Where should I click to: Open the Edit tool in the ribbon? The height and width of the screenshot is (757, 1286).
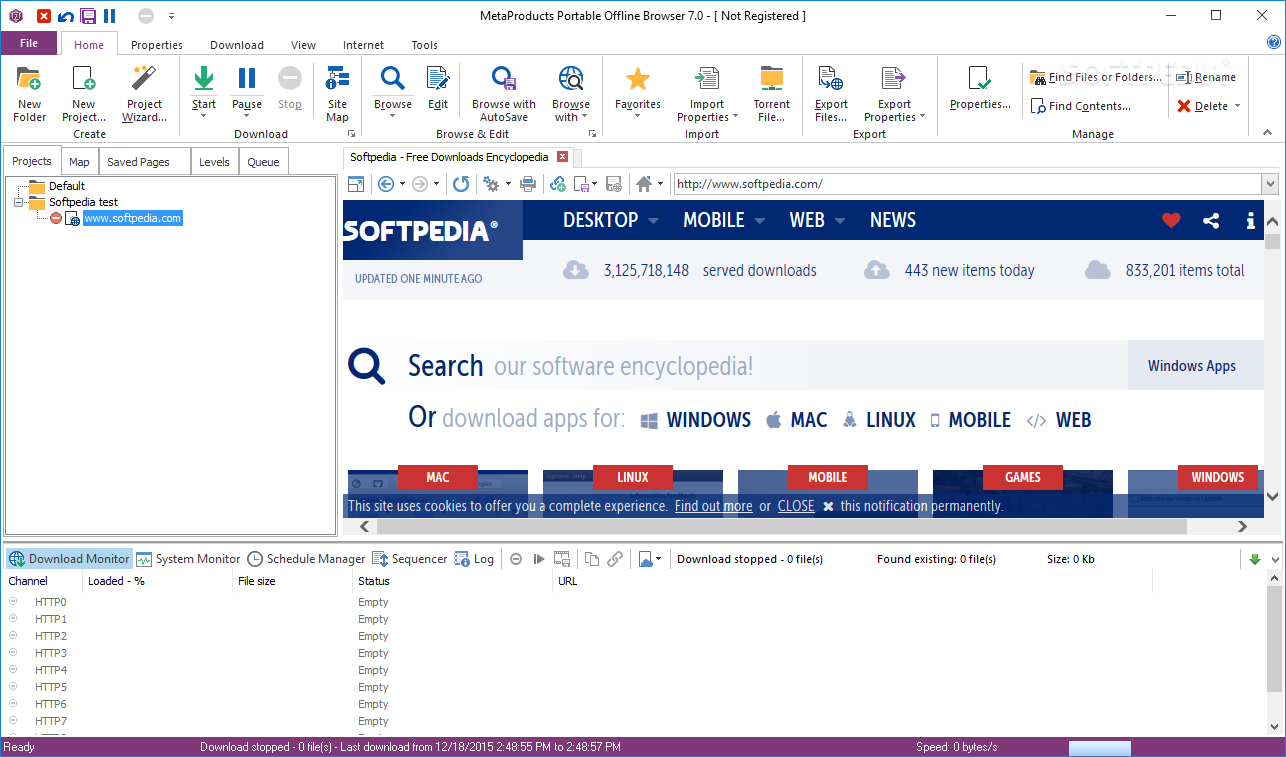click(x=438, y=90)
